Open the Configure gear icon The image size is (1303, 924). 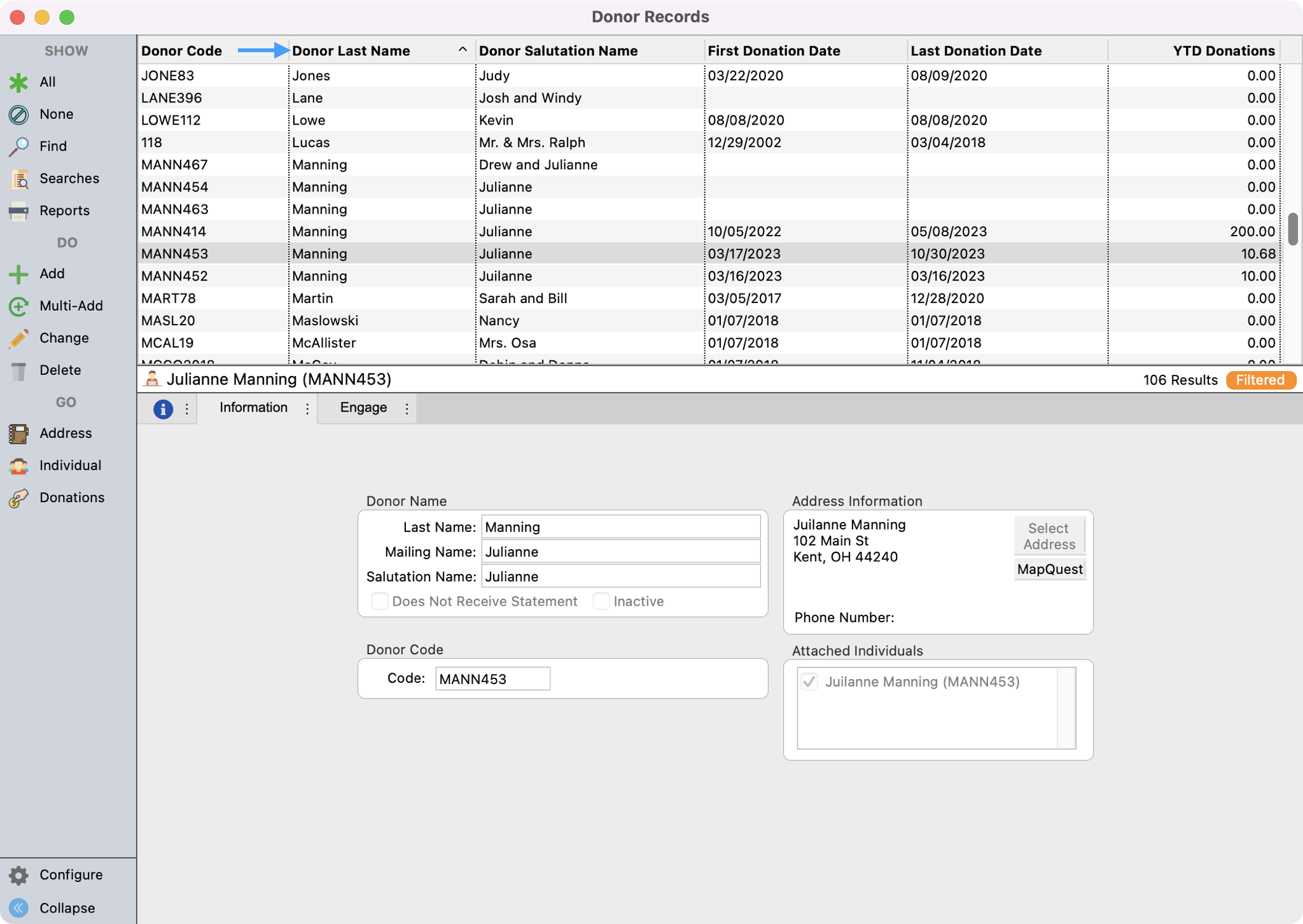18,875
